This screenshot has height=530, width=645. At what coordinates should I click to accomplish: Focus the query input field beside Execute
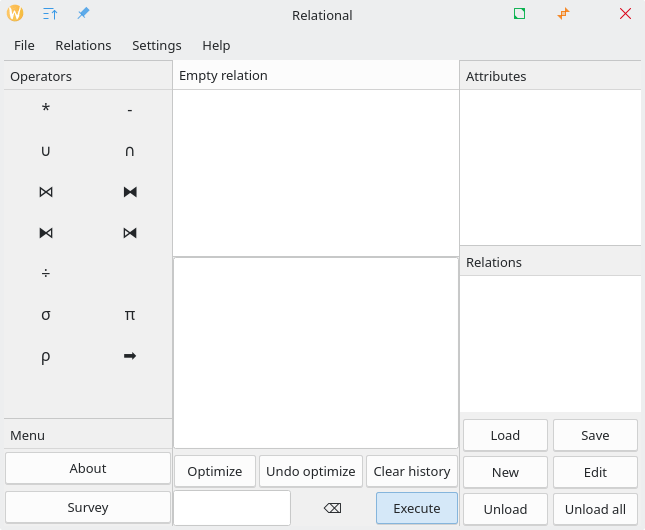232,508
